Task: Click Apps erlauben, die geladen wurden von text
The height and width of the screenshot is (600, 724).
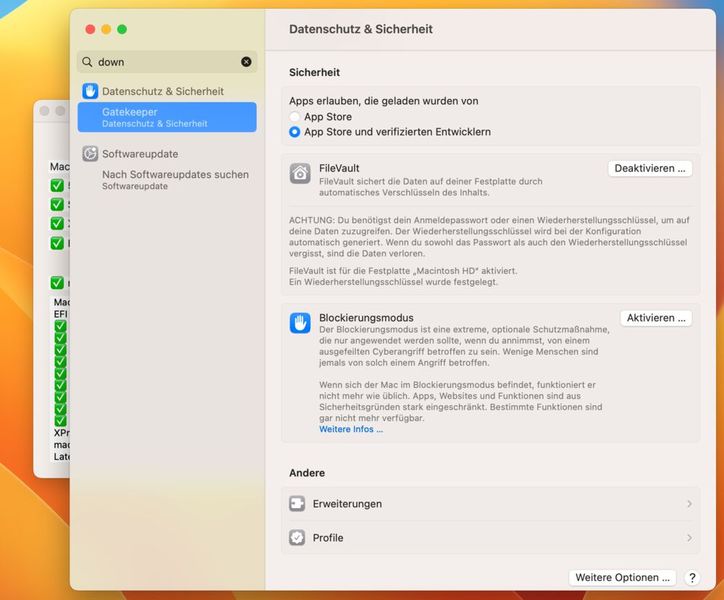Action: coord(384,101)
